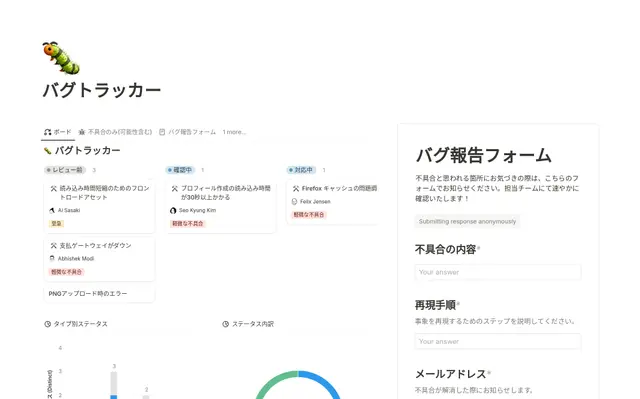Screen dimensions: 640x399
Task: Click the form icon in バグ報告フォーム tab
Action: pyautogui.click(x=162, y=132)
